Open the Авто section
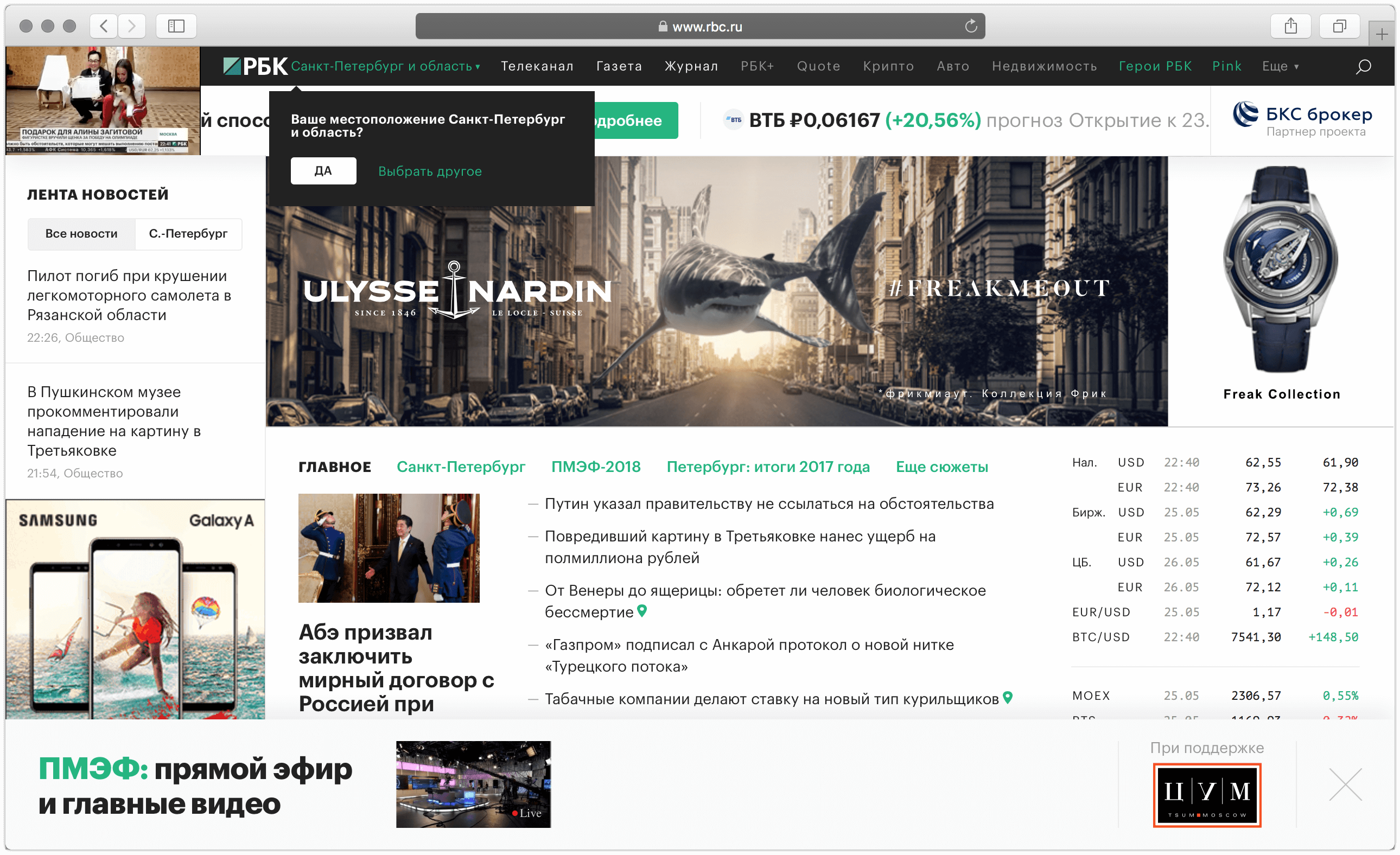The width and height of the screenshot is (1400, 855). pos(953,66)
